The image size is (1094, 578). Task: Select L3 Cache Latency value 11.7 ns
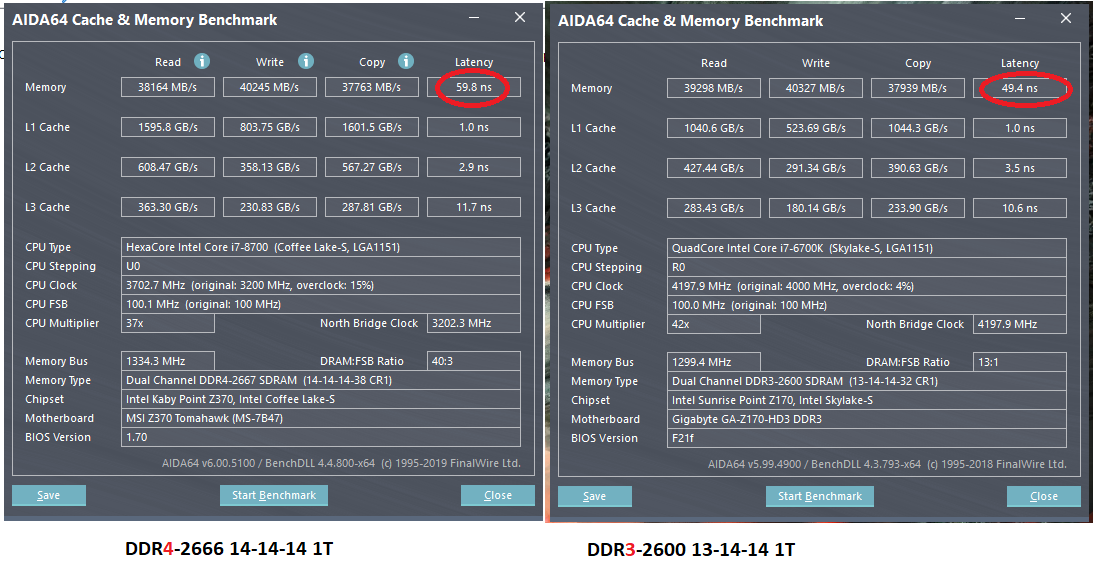474,207
